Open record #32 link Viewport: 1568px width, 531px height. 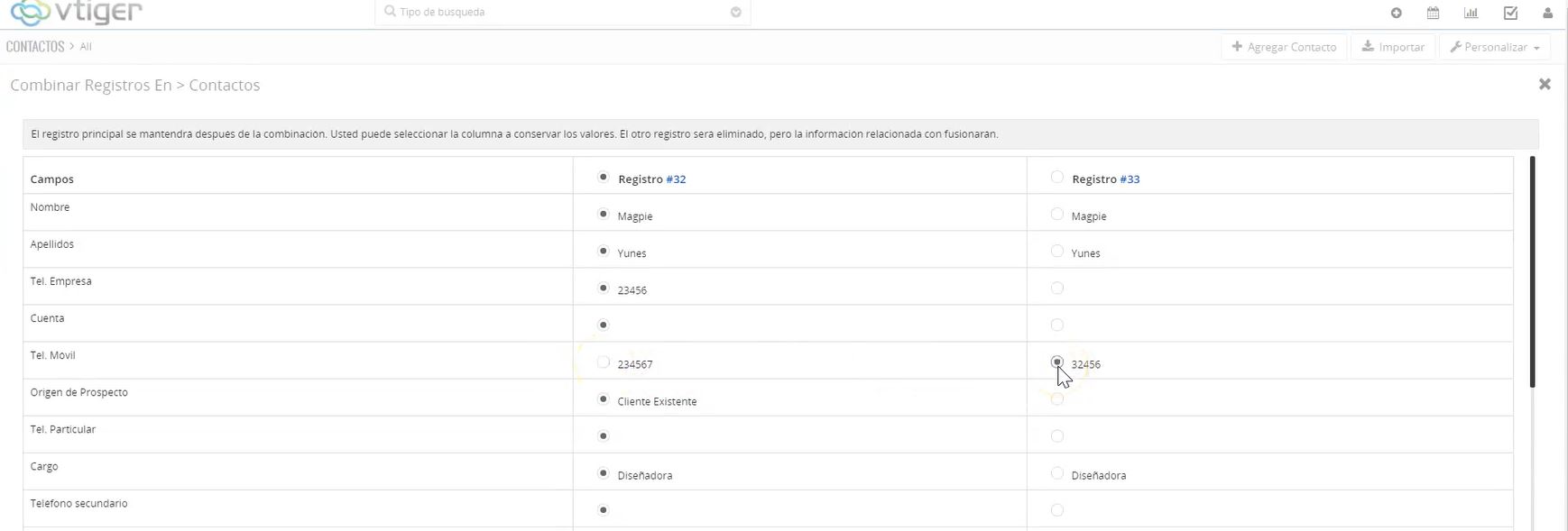[676, 179]
